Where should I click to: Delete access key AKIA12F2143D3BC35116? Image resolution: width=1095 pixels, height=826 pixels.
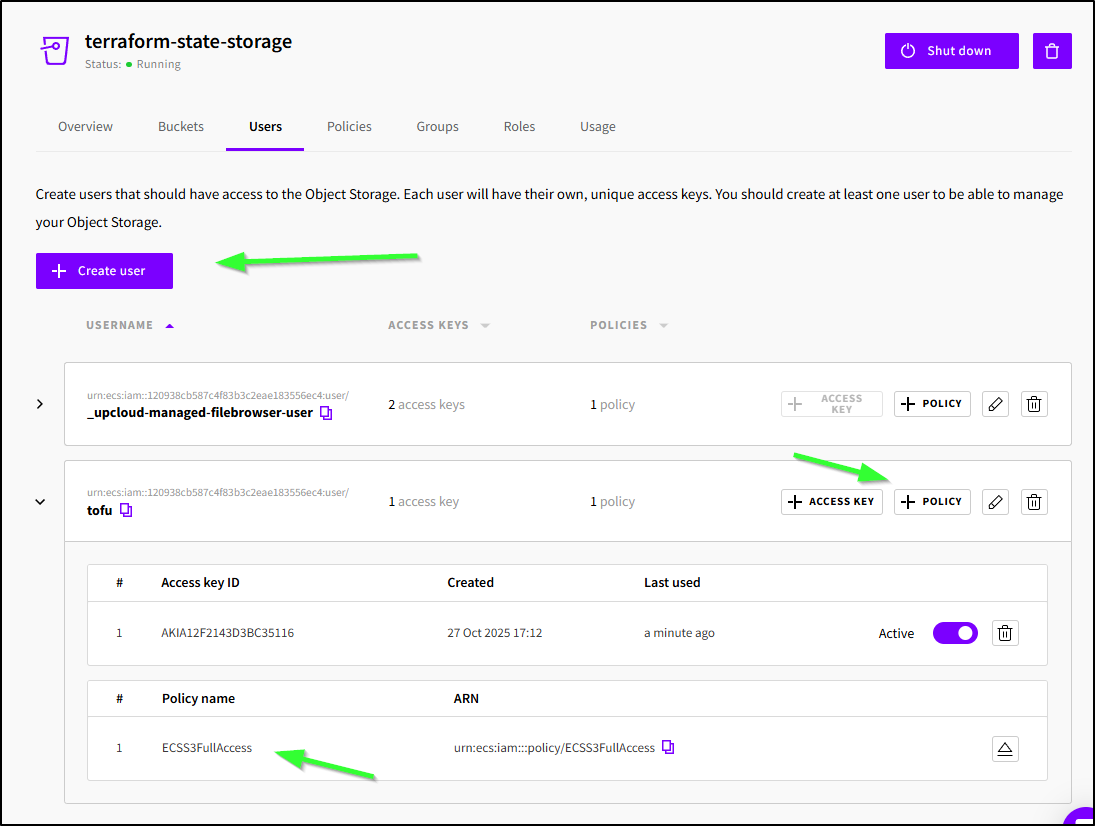[x=1005, y=633]
